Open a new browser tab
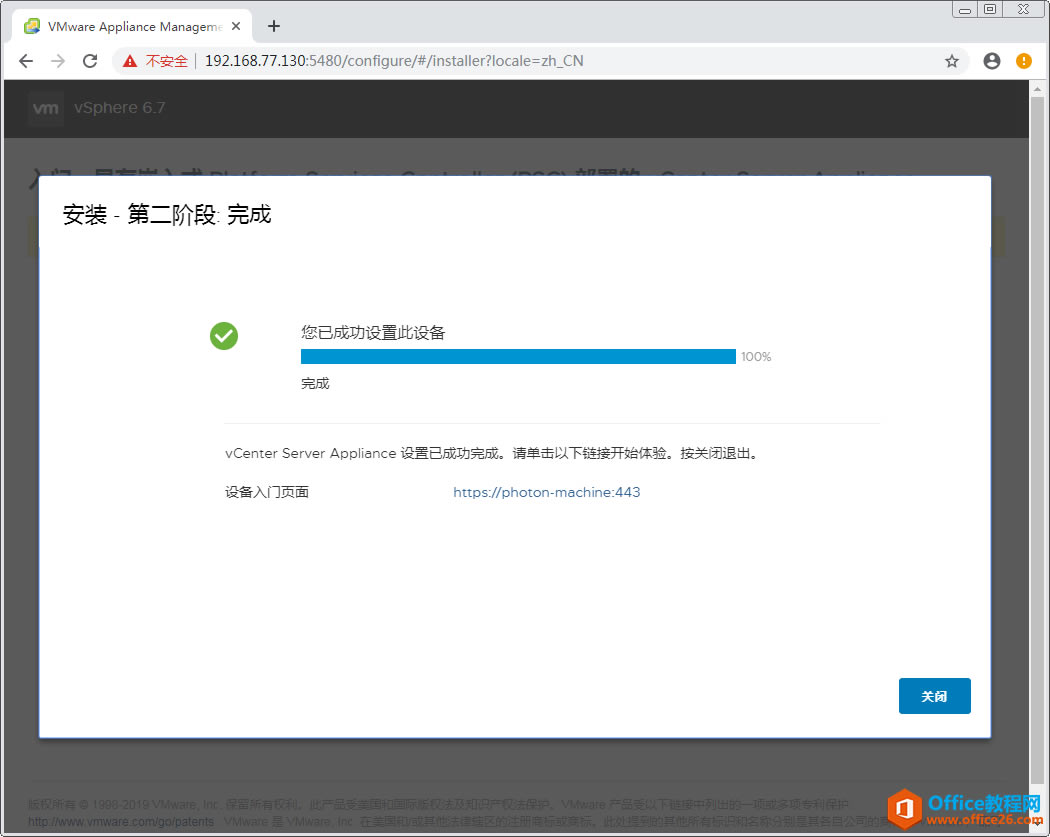This screenshot has height=837, width=1050. pos(273,26)
